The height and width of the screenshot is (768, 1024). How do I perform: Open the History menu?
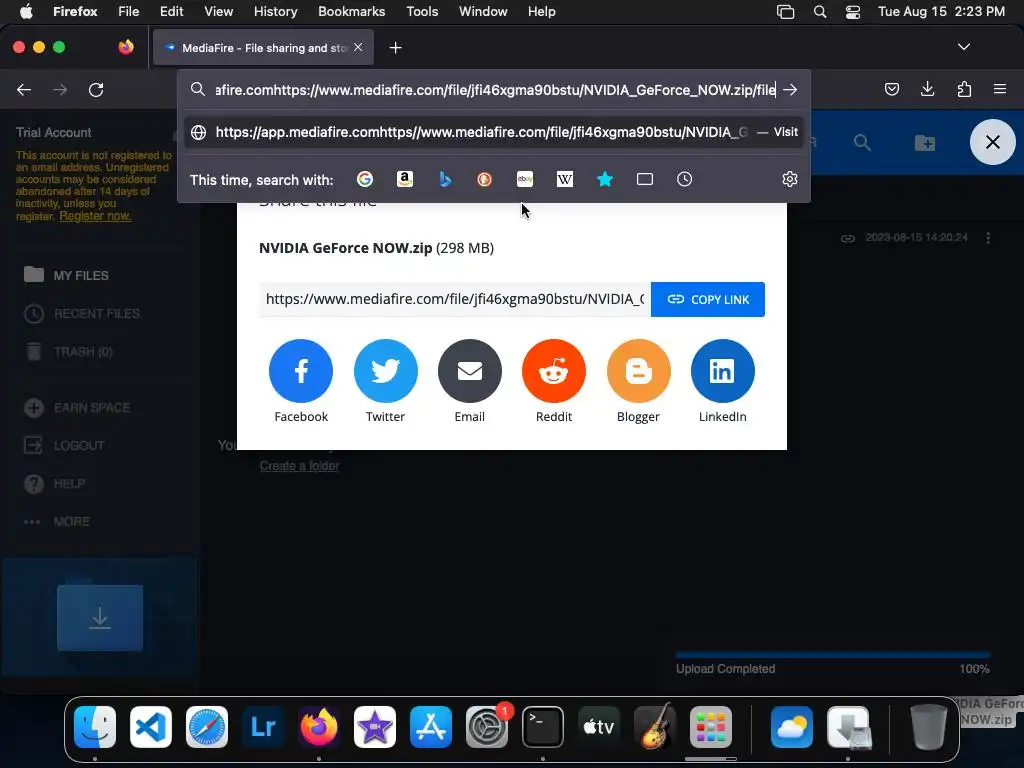275,12
